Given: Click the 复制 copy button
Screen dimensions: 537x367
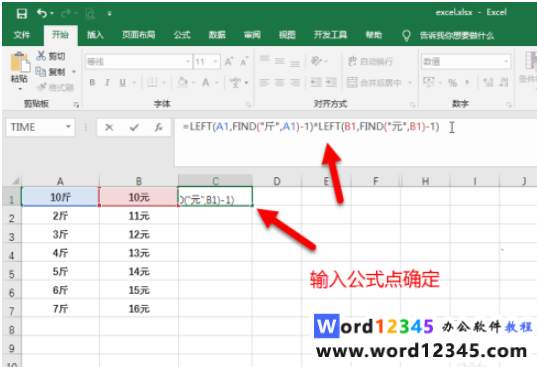Looking at the screenshot, I should click(x=51, y=72).
